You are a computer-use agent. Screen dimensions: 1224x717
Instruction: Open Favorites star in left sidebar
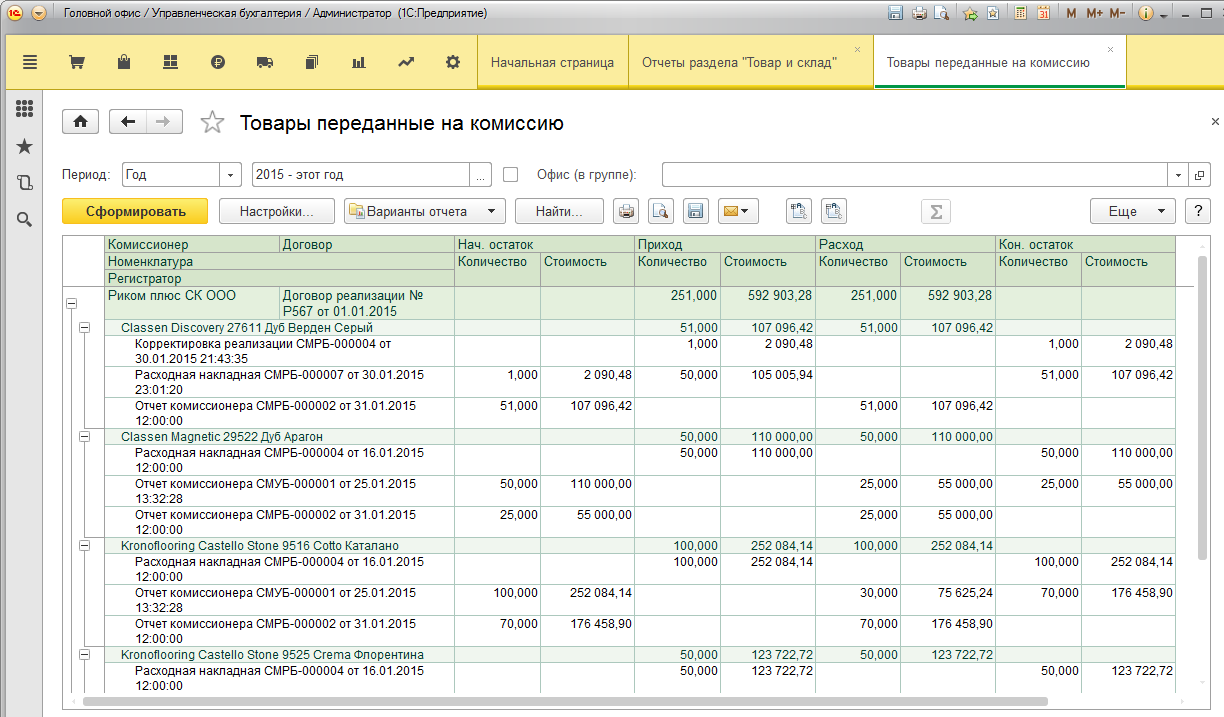pyautogui.click(x=25, y=147)
